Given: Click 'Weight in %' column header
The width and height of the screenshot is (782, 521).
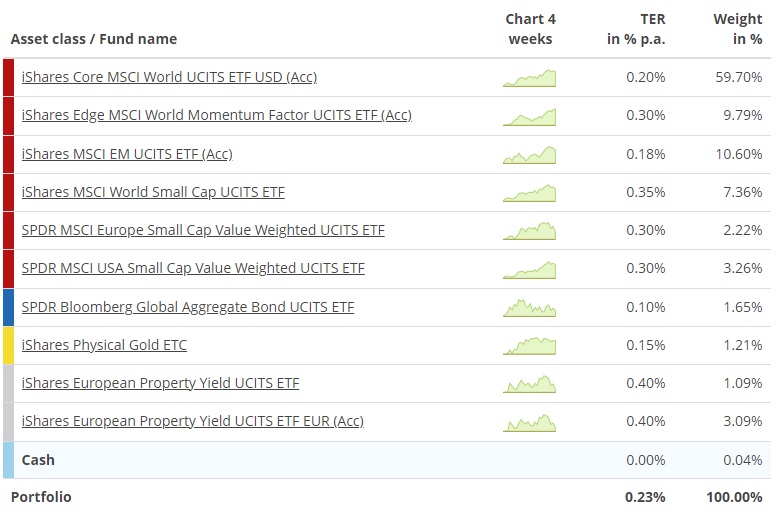Looking at the screenshot, I should (x=738, y=29).
